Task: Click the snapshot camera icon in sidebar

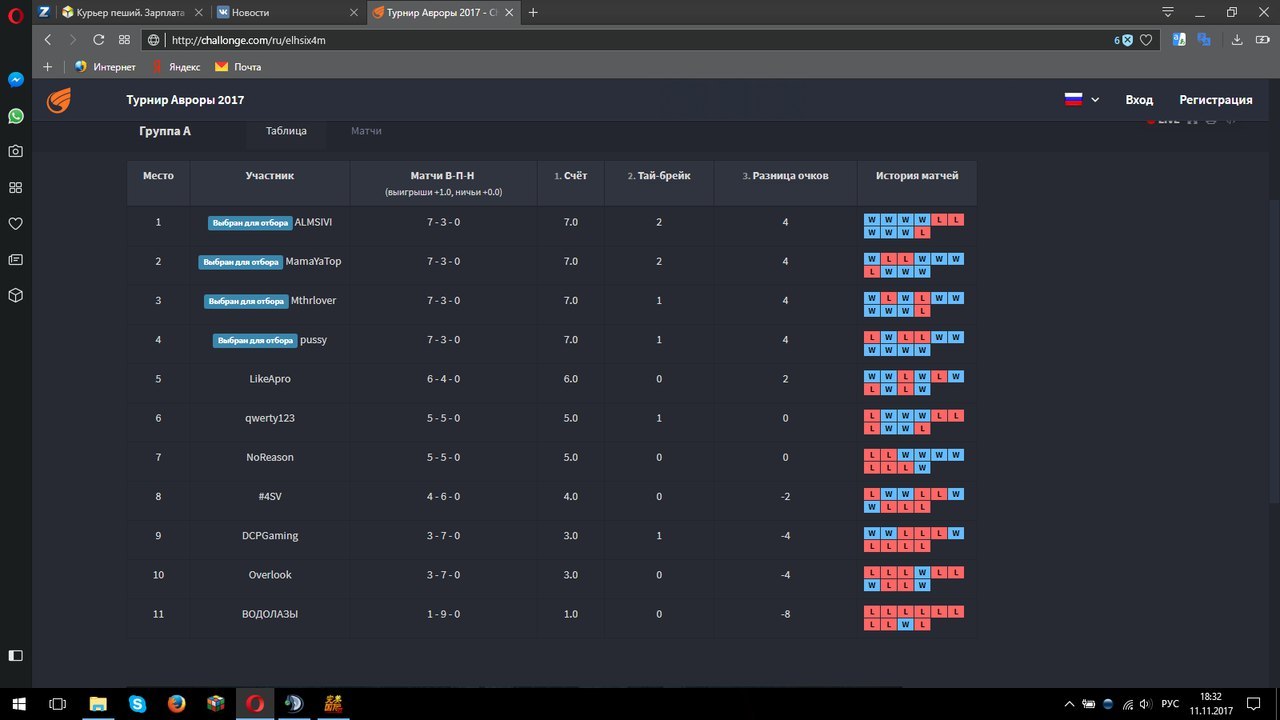Action: coord(15,152)
